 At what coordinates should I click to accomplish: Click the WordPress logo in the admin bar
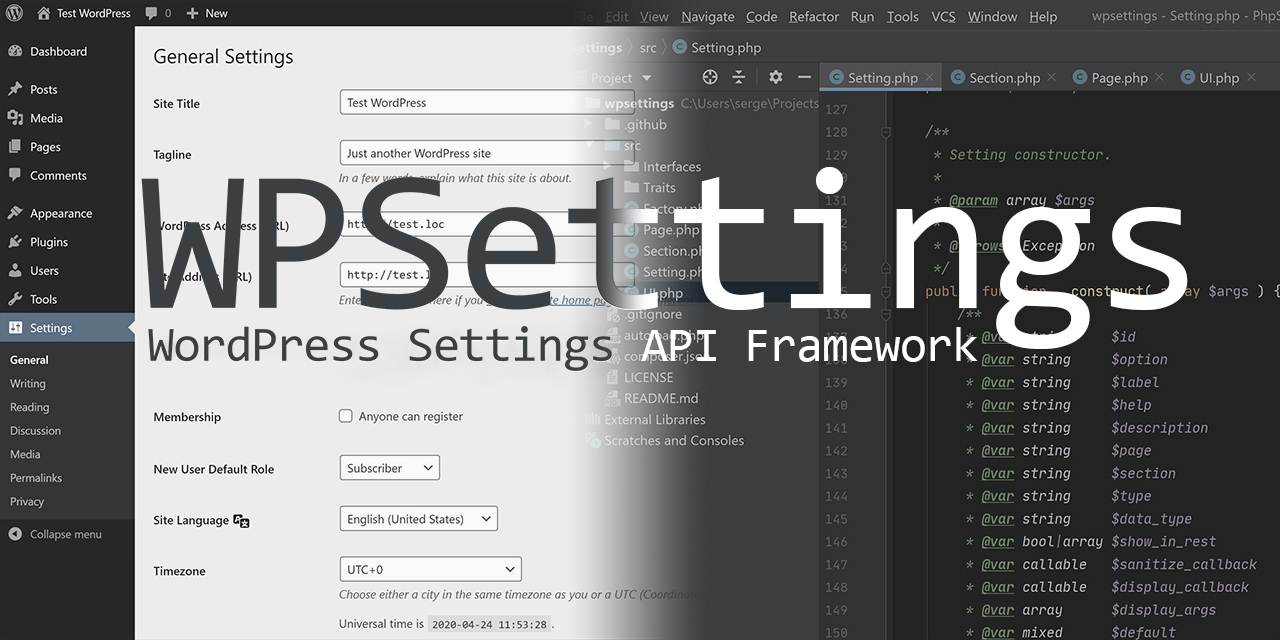point(15,13)
